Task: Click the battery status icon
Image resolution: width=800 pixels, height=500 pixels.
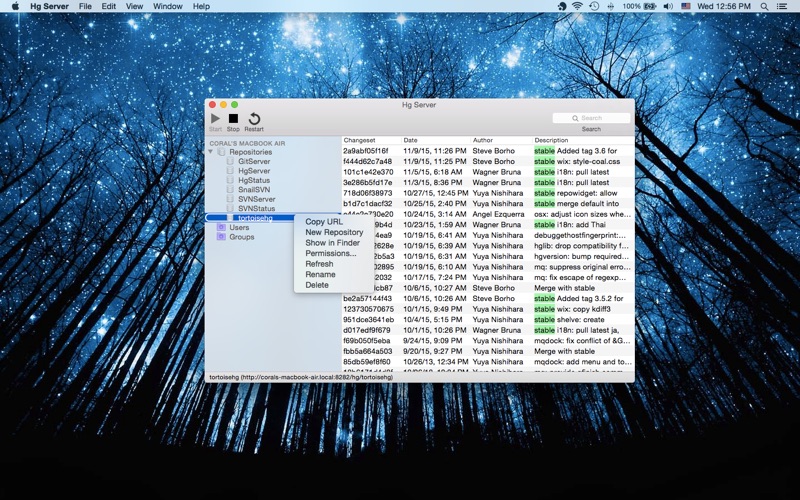Action: pyautogui.click(x=649, y=6)
